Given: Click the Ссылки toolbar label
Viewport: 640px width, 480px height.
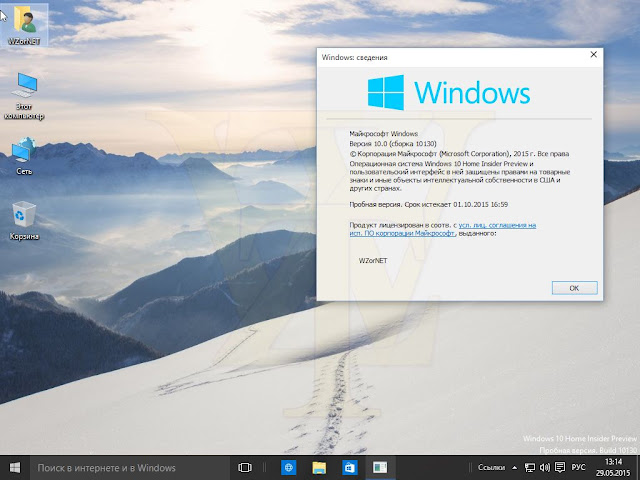Looking at the screenshot, I should (x=491, y=468).
